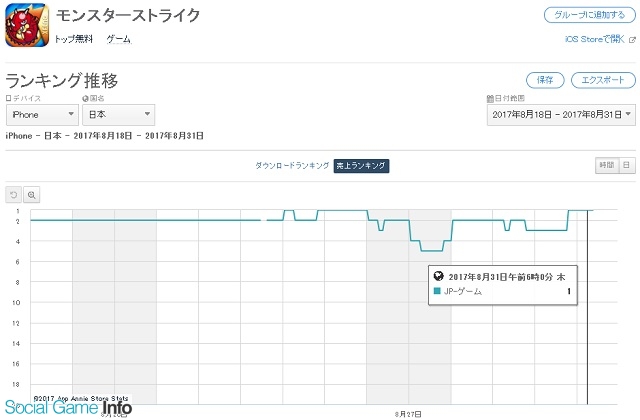The height and width of the screenshot is (420, 640).
Task: Open the 日本 country dropdown
Action: 118,115
